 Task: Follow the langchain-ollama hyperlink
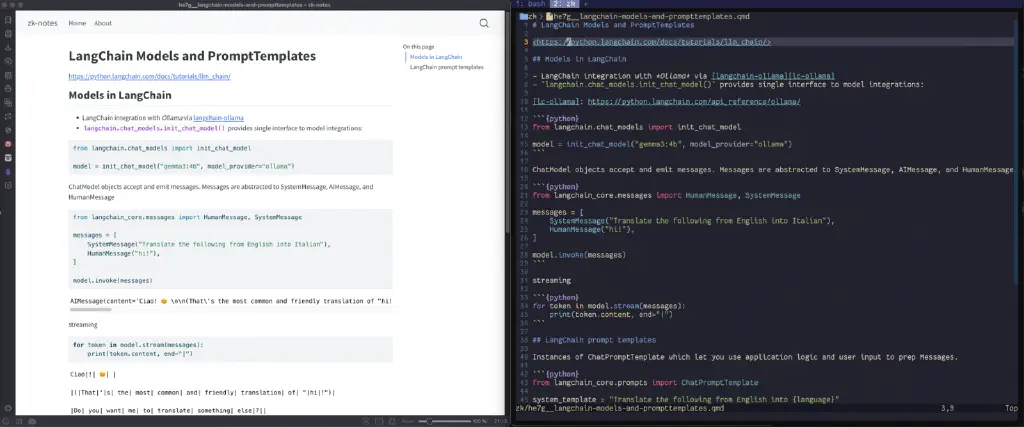[218, 118]
